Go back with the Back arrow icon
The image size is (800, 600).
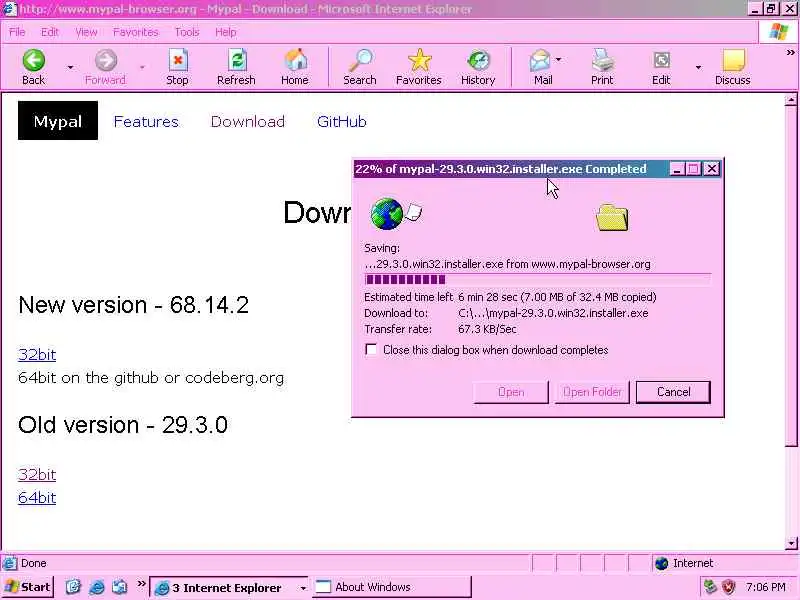(34, 60)
